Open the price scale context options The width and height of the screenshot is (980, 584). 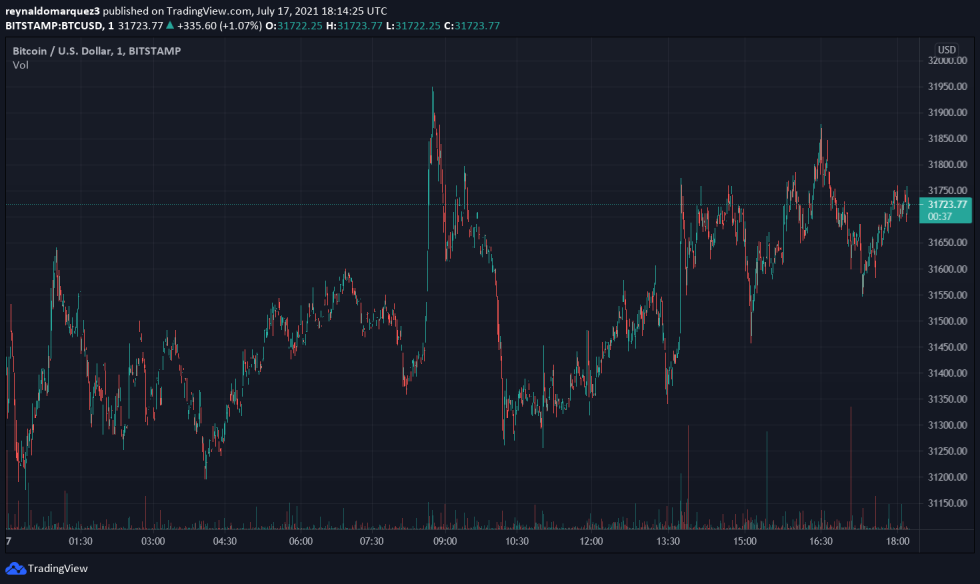click(x=946, y=300)
